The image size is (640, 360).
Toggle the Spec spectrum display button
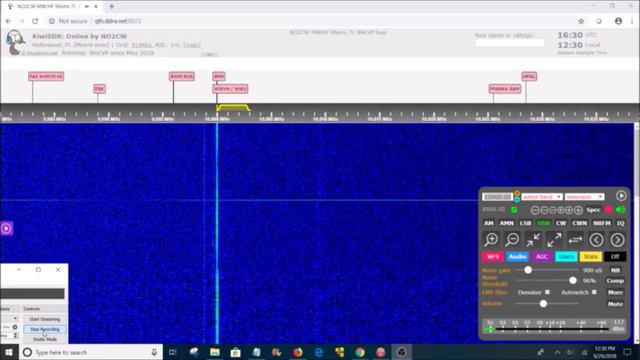click(x=593, y=210)
